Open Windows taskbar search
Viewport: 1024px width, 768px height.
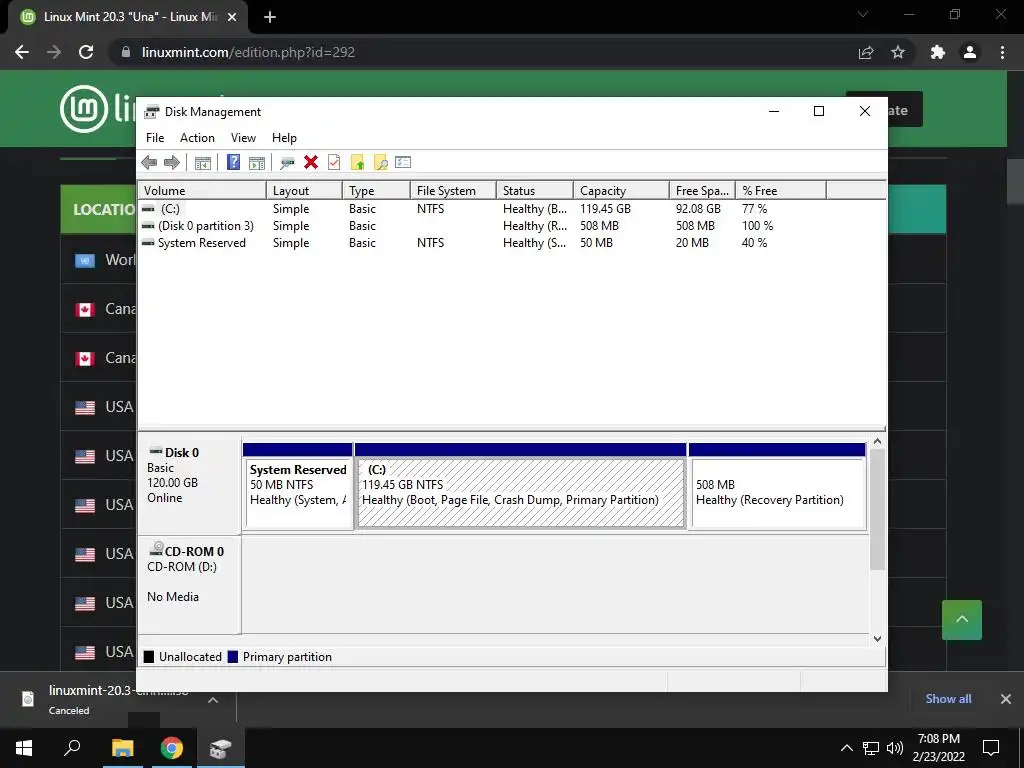(x=72, y=748)
